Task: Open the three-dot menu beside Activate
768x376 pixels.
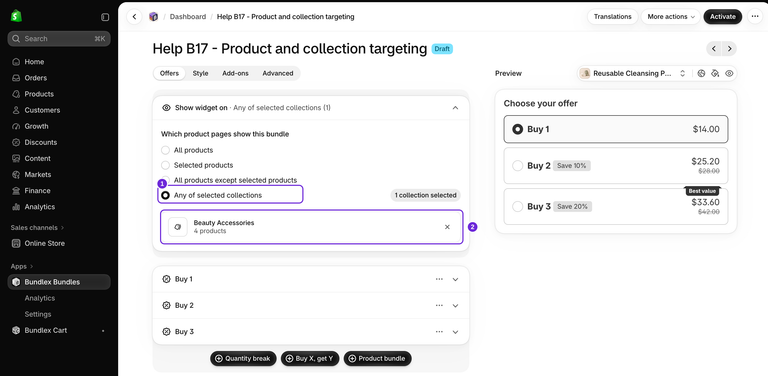Action: [755, 17]
